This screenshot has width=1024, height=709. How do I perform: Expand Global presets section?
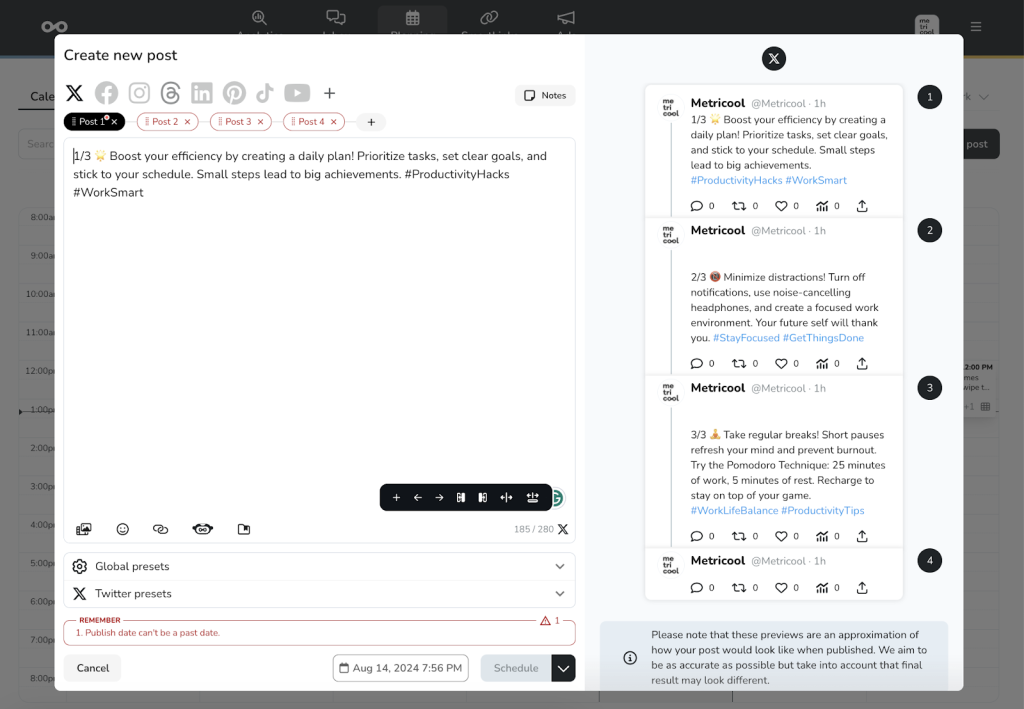[319, 567]
